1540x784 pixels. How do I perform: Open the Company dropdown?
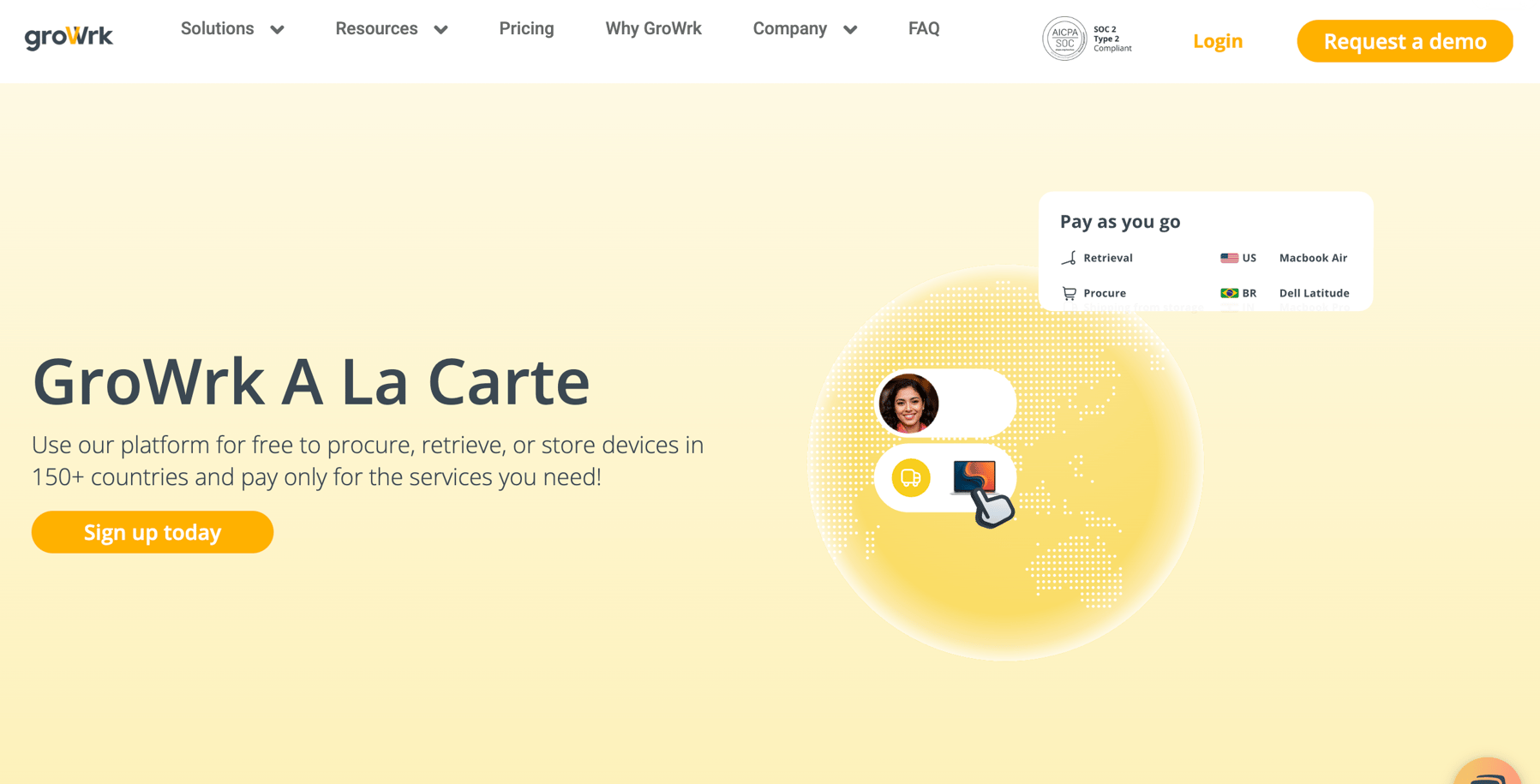coord(804,28)
